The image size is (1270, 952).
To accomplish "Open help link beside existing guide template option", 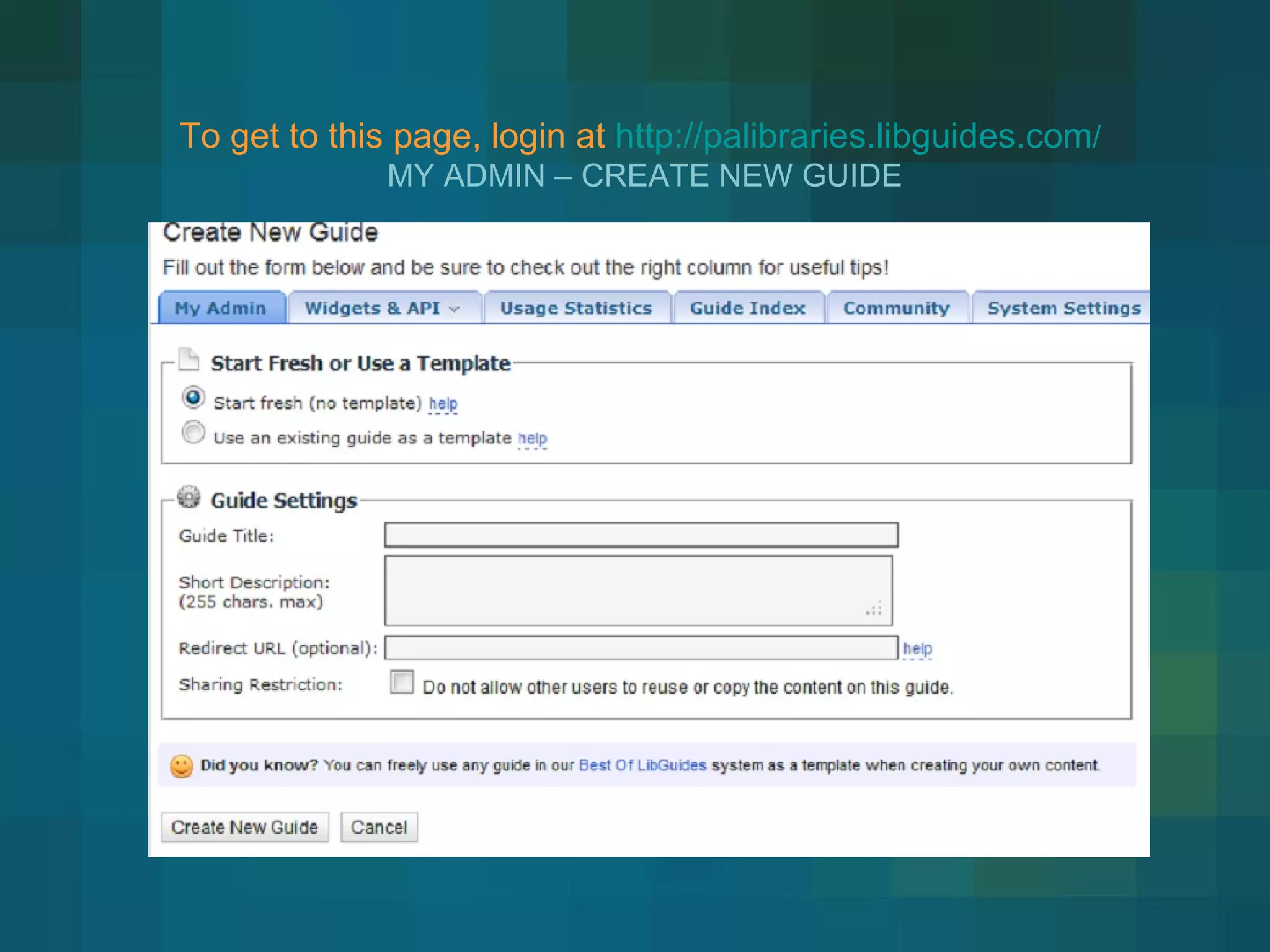I will tap(533, 439).
